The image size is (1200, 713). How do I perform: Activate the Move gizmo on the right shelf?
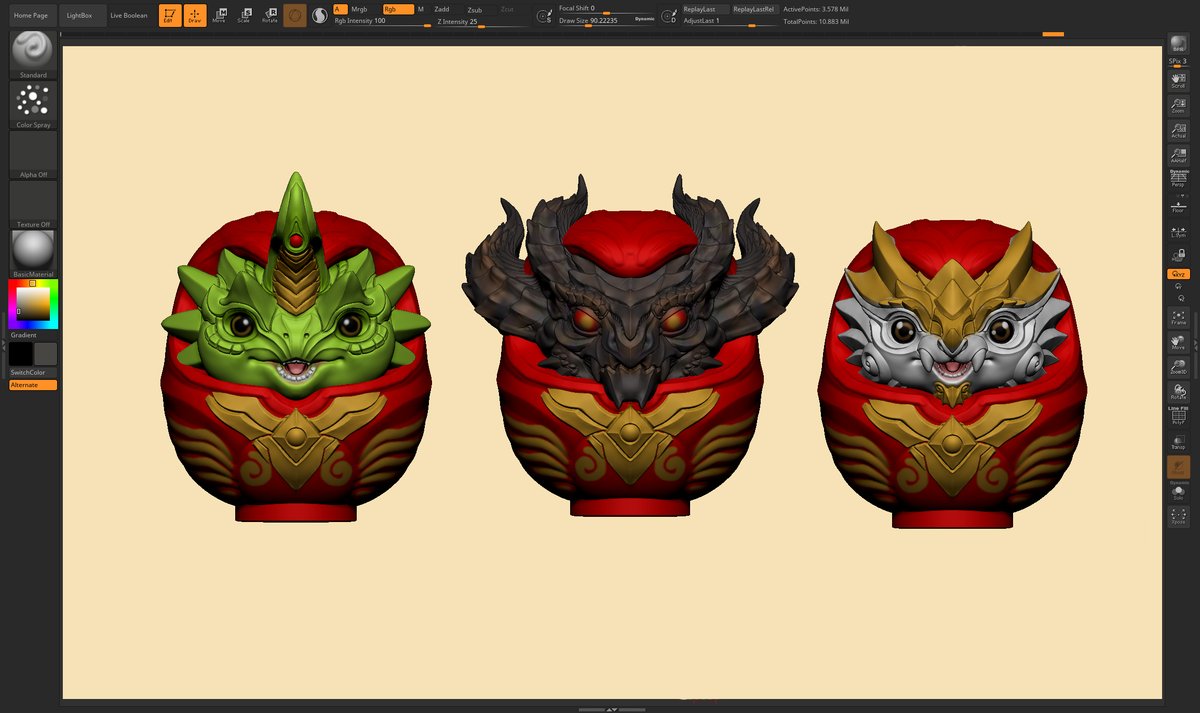click(x=1176, y=340)
